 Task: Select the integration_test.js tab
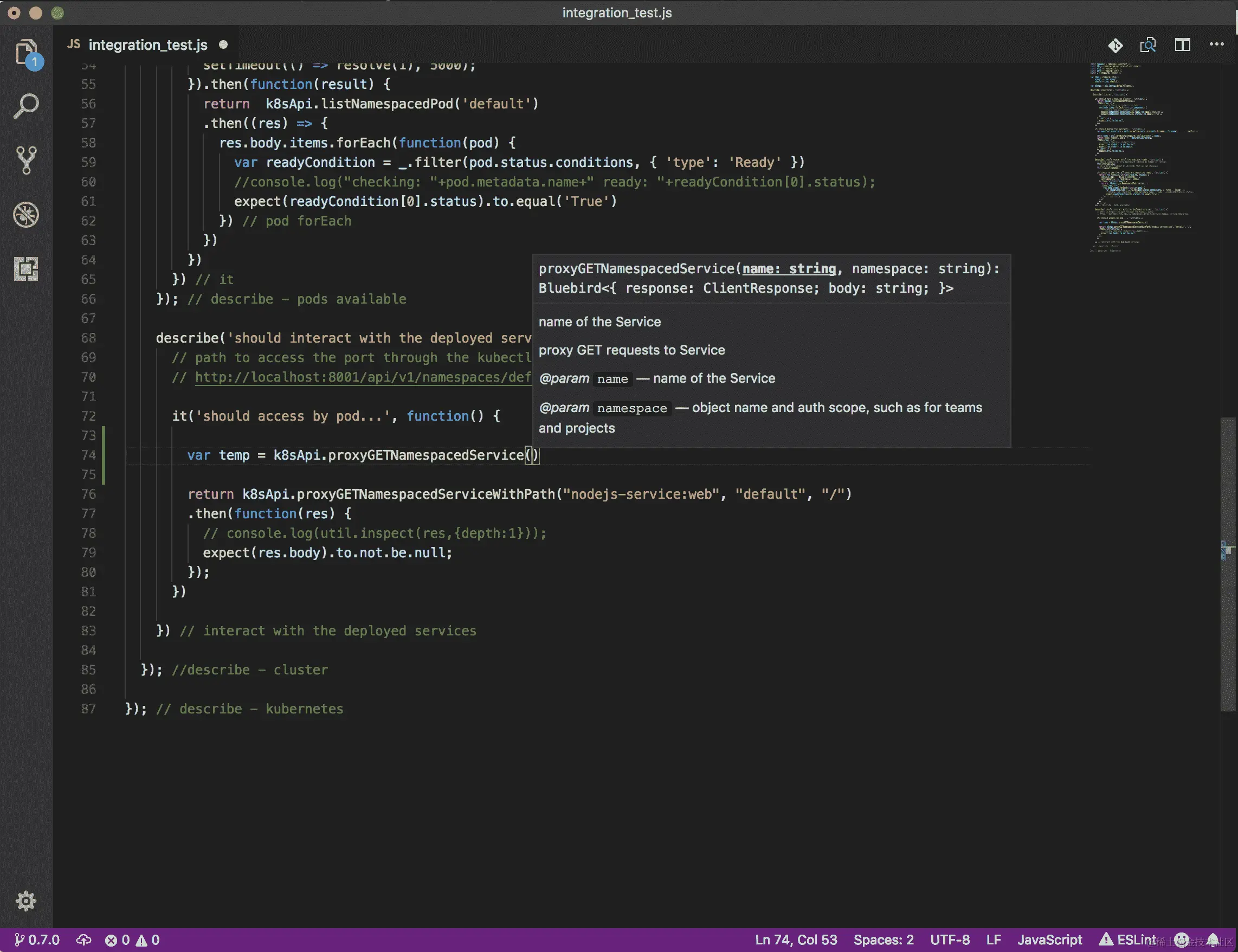147,45
